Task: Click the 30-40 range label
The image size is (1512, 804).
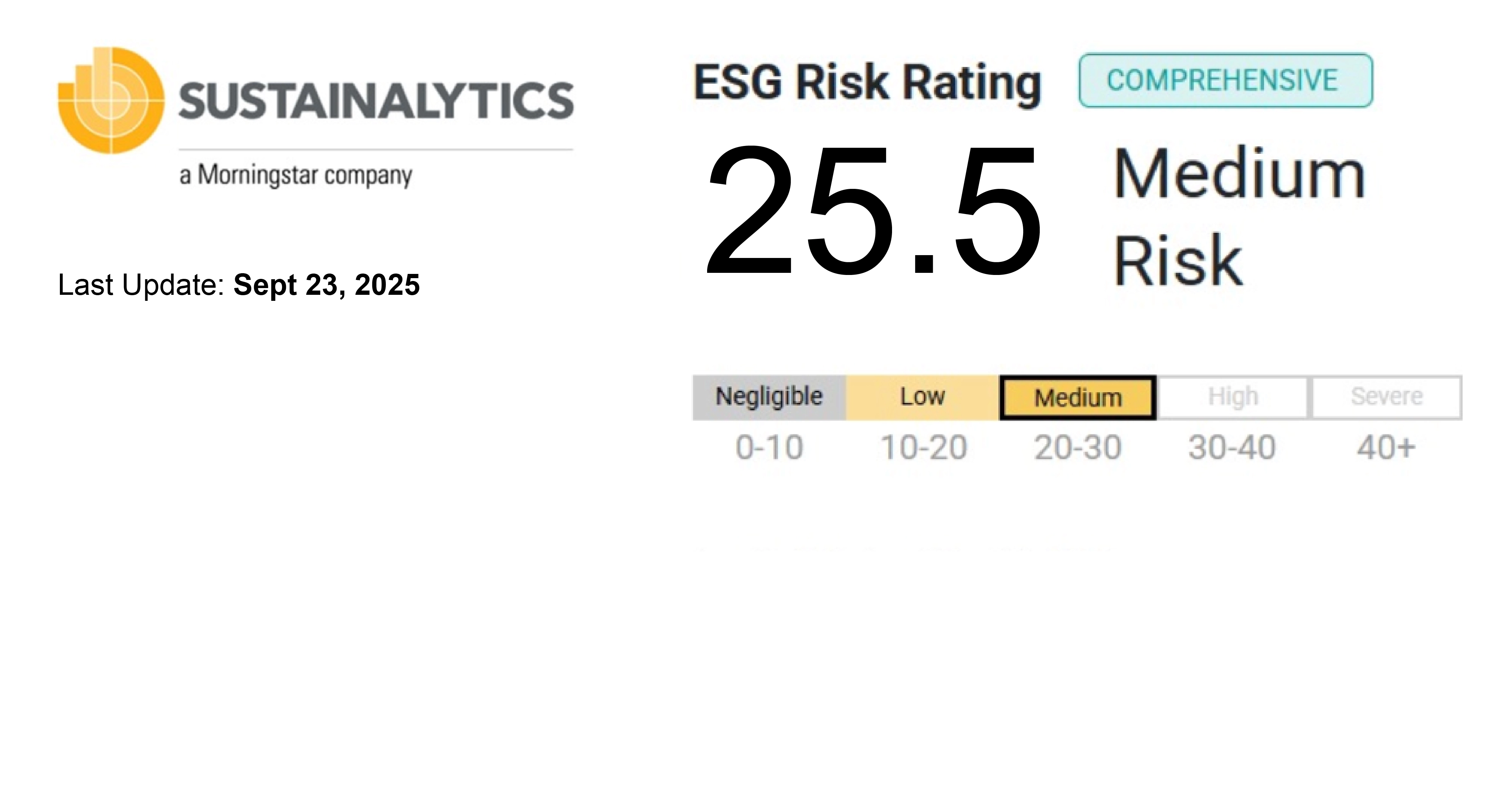Action: click(x=1232, y=448)
